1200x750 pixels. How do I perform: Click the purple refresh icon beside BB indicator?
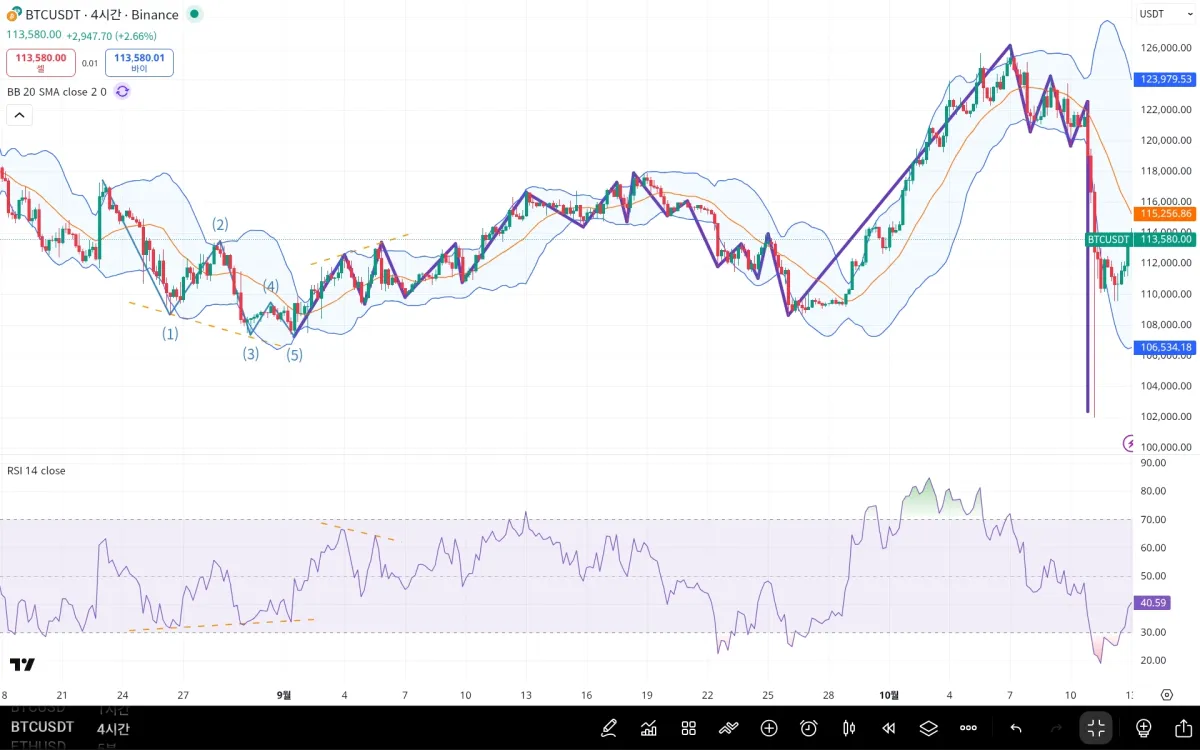(122, 91)
